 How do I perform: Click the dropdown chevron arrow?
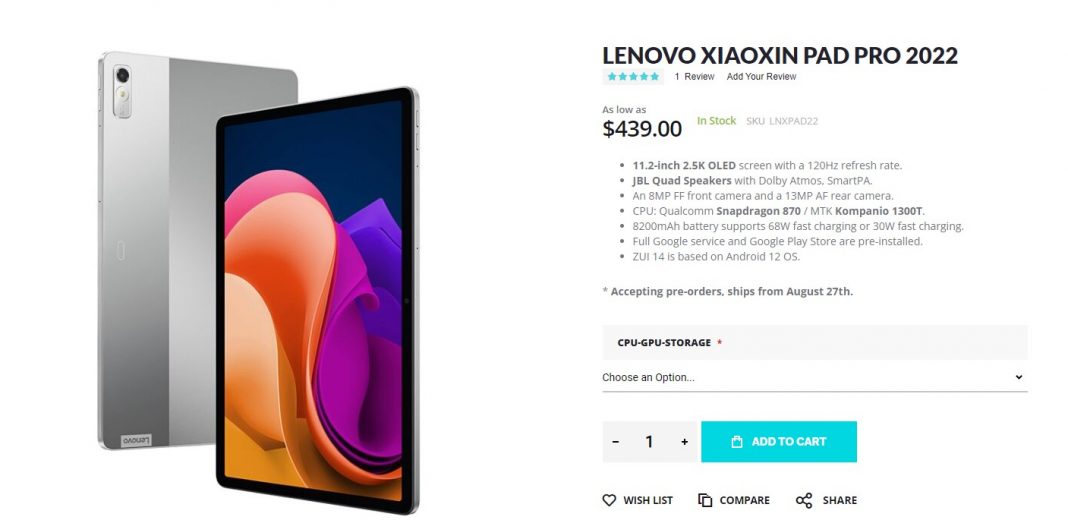coord(1019,377)
